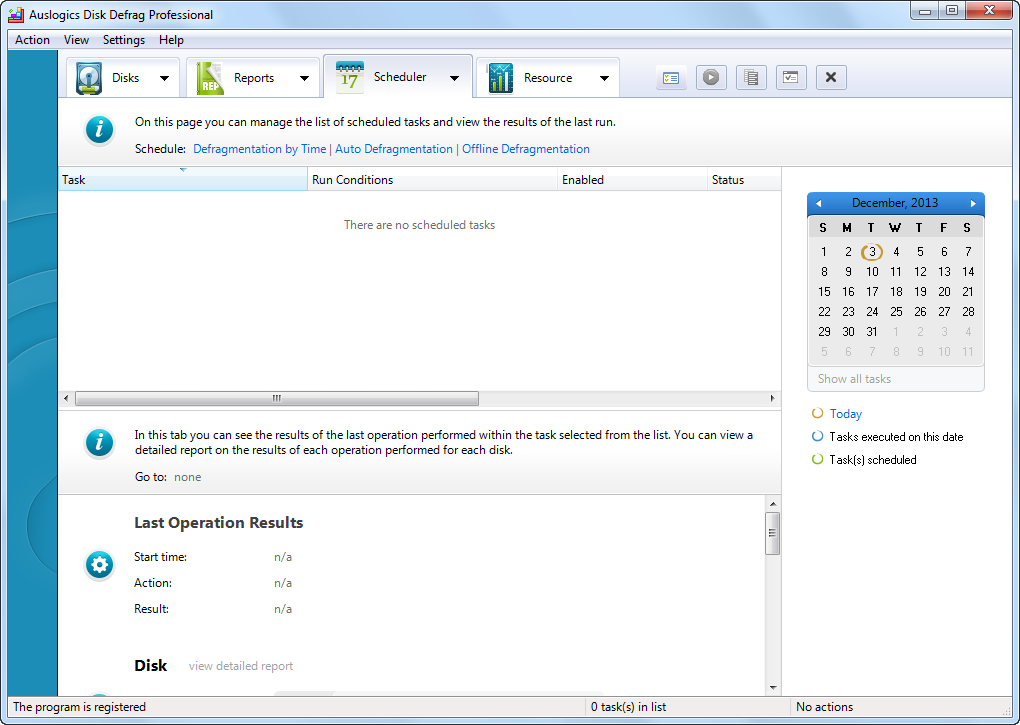Click the December, 2013 calendar title

(895, 203)
